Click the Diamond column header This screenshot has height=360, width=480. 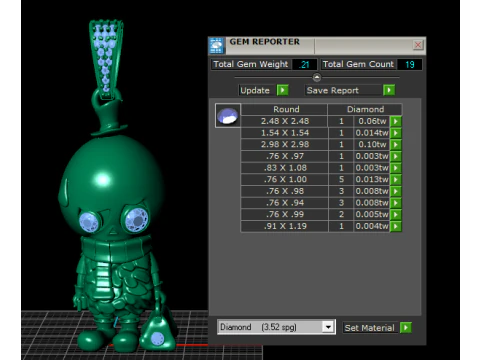click(x=365, y=109)
